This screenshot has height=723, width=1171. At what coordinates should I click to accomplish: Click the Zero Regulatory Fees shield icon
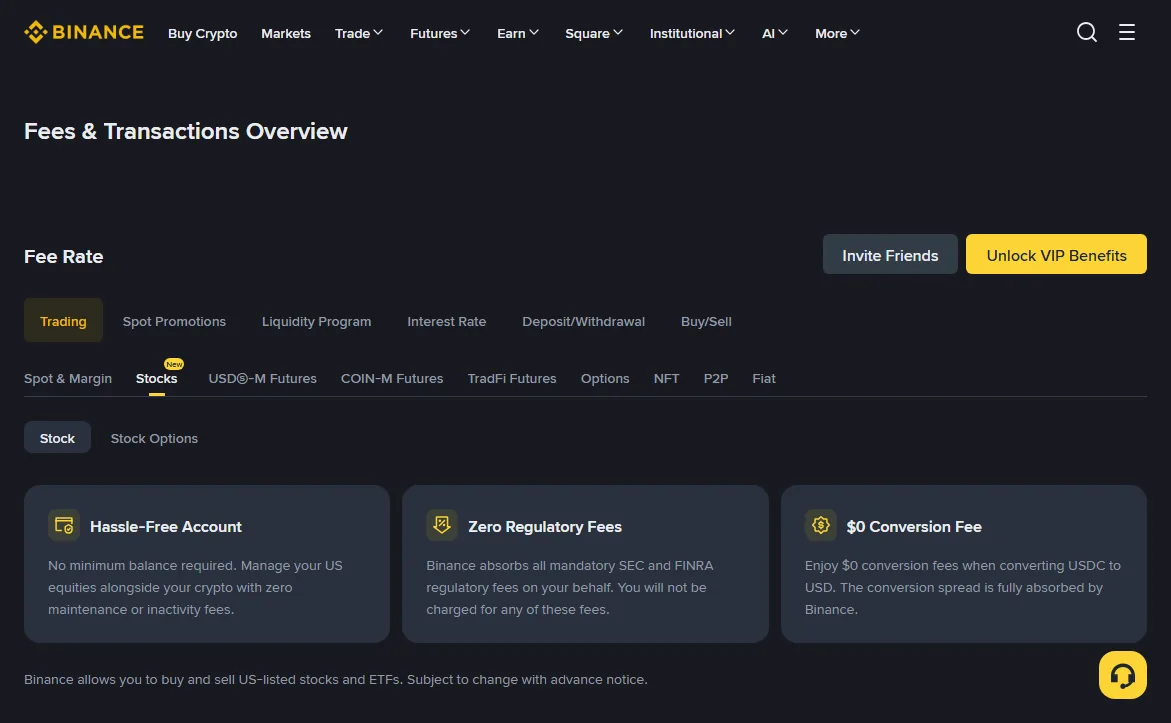coord(442,525)
